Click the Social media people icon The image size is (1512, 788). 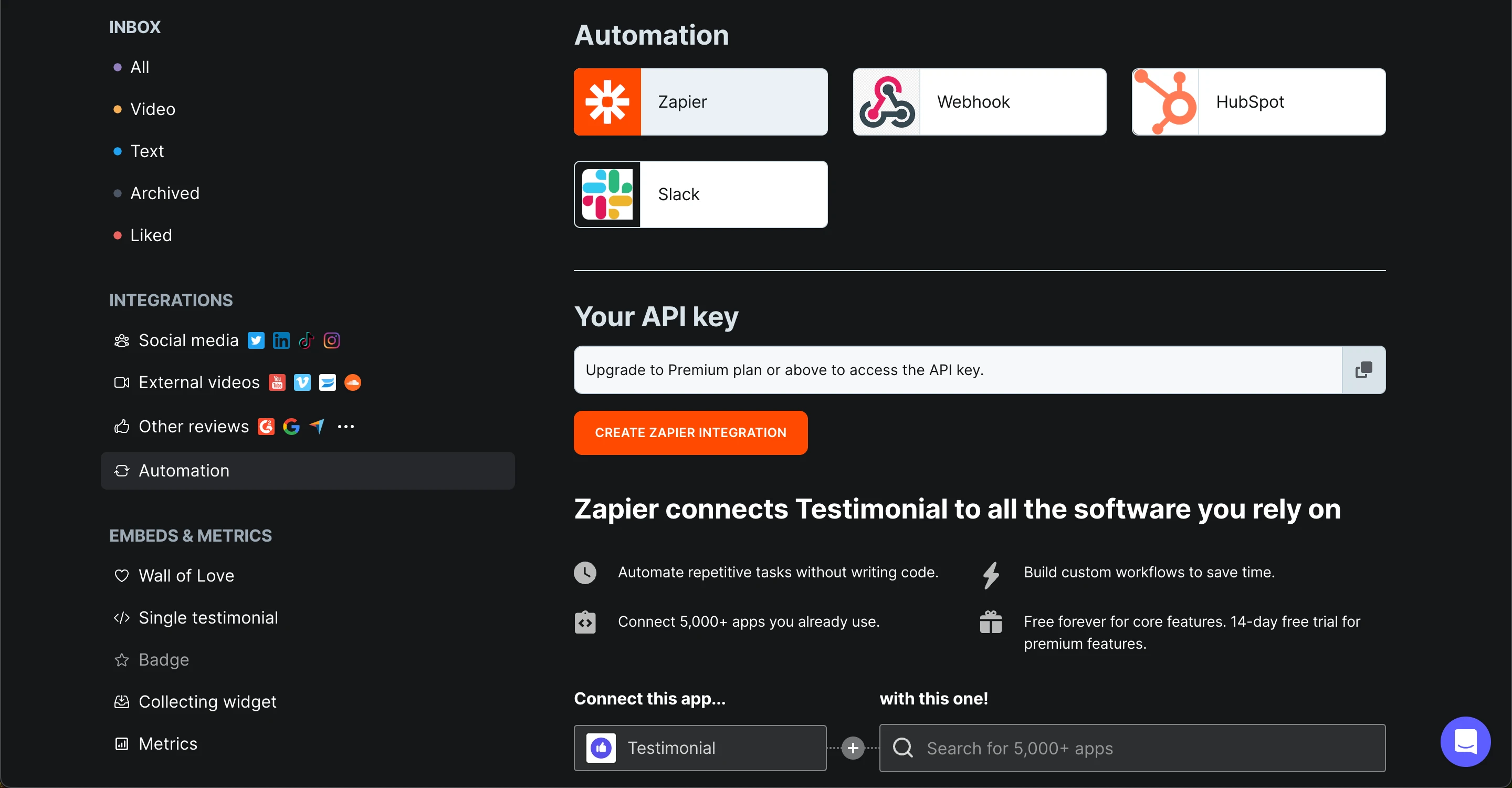(x=121, y=340)
